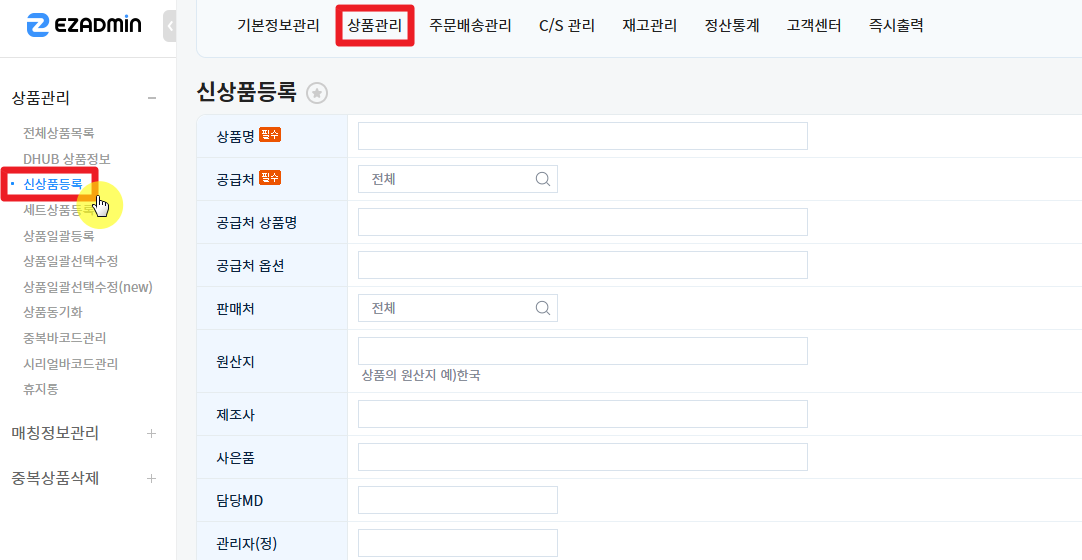Open 전체상품목록 in the sidebar
Screen dimensions: 1082x560
pos(59,133)
